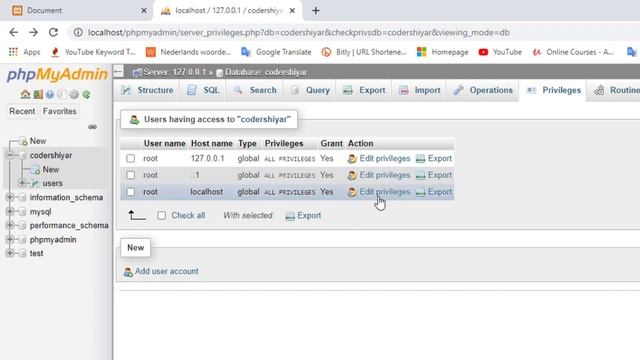
Task: Click the log out icon beside the home icon
Action: [x=38, y=95]
